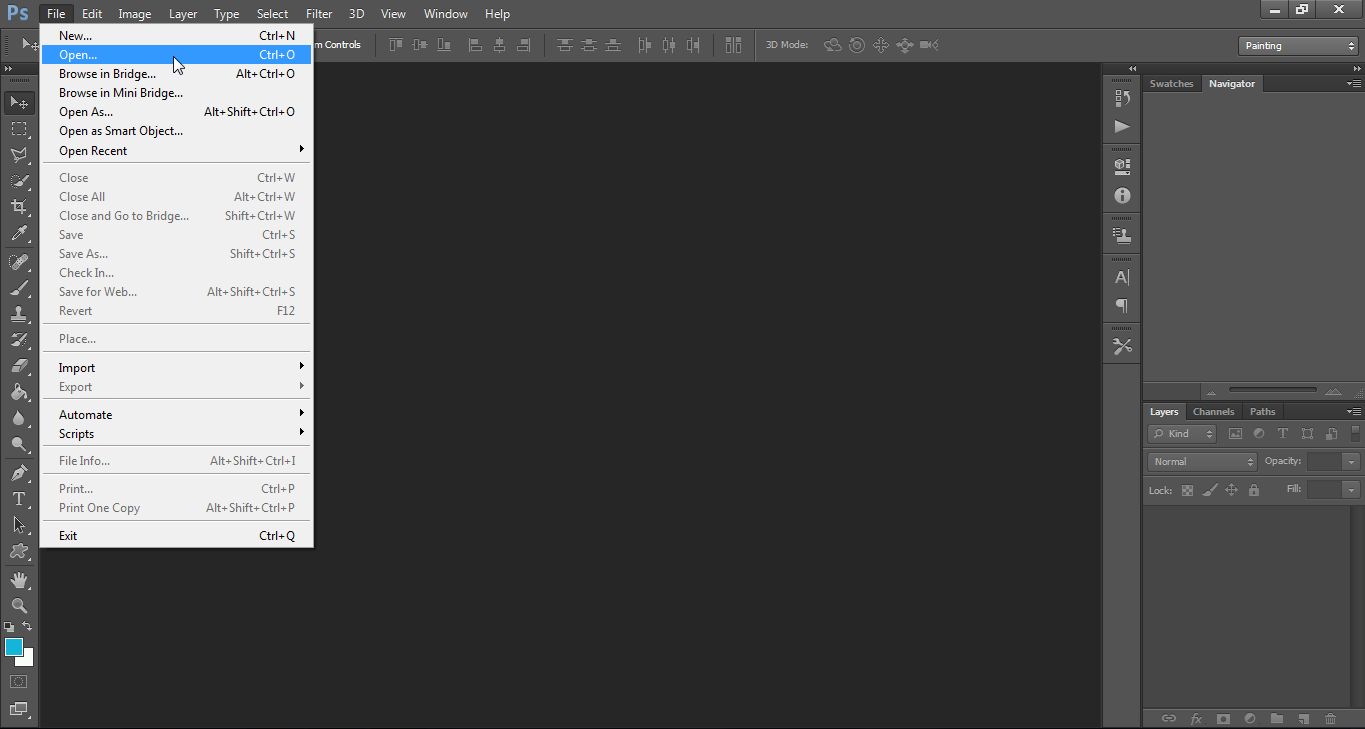Open the Fill slider dropdown arrow
The height and width of the screenshot is (729, 1365).
click(1352, 490)
